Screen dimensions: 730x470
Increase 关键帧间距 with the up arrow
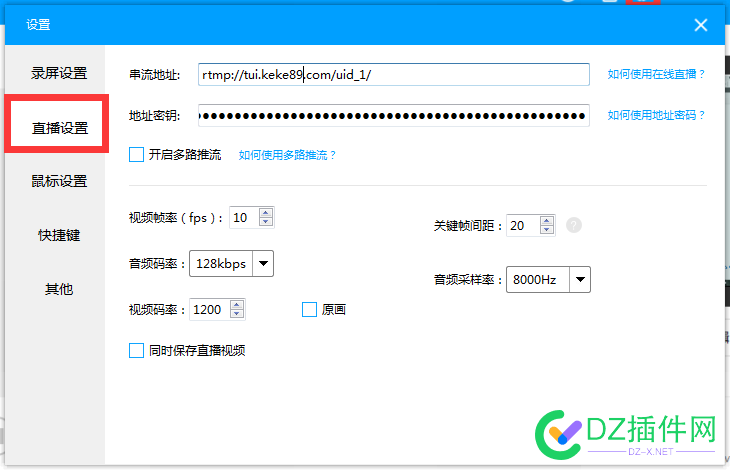pos(547,221)
